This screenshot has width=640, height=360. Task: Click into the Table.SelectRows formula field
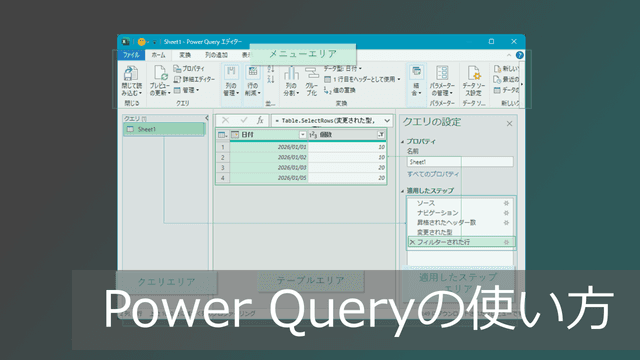point(327,120)
